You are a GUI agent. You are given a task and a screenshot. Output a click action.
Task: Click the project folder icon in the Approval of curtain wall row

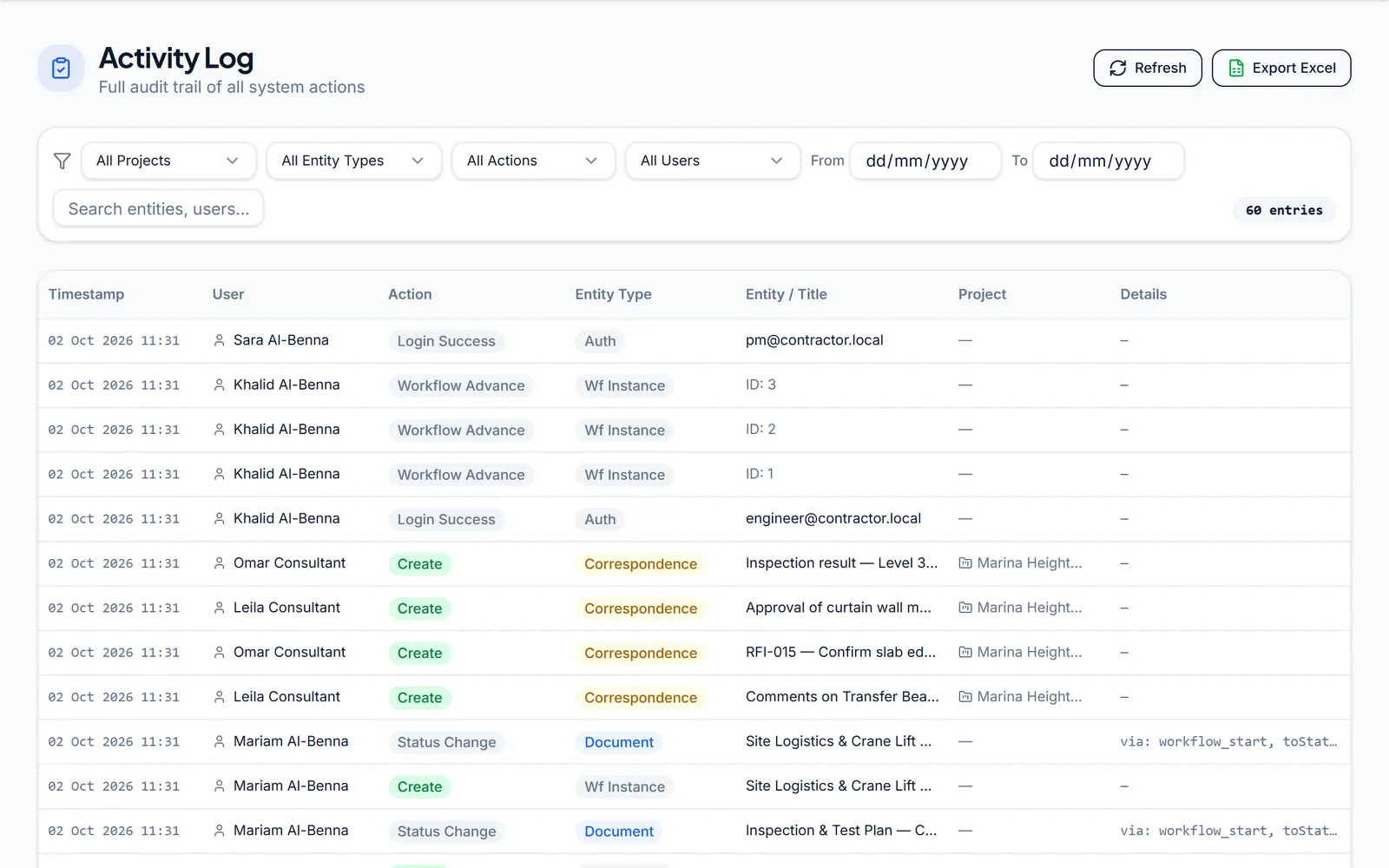point(965,608)
